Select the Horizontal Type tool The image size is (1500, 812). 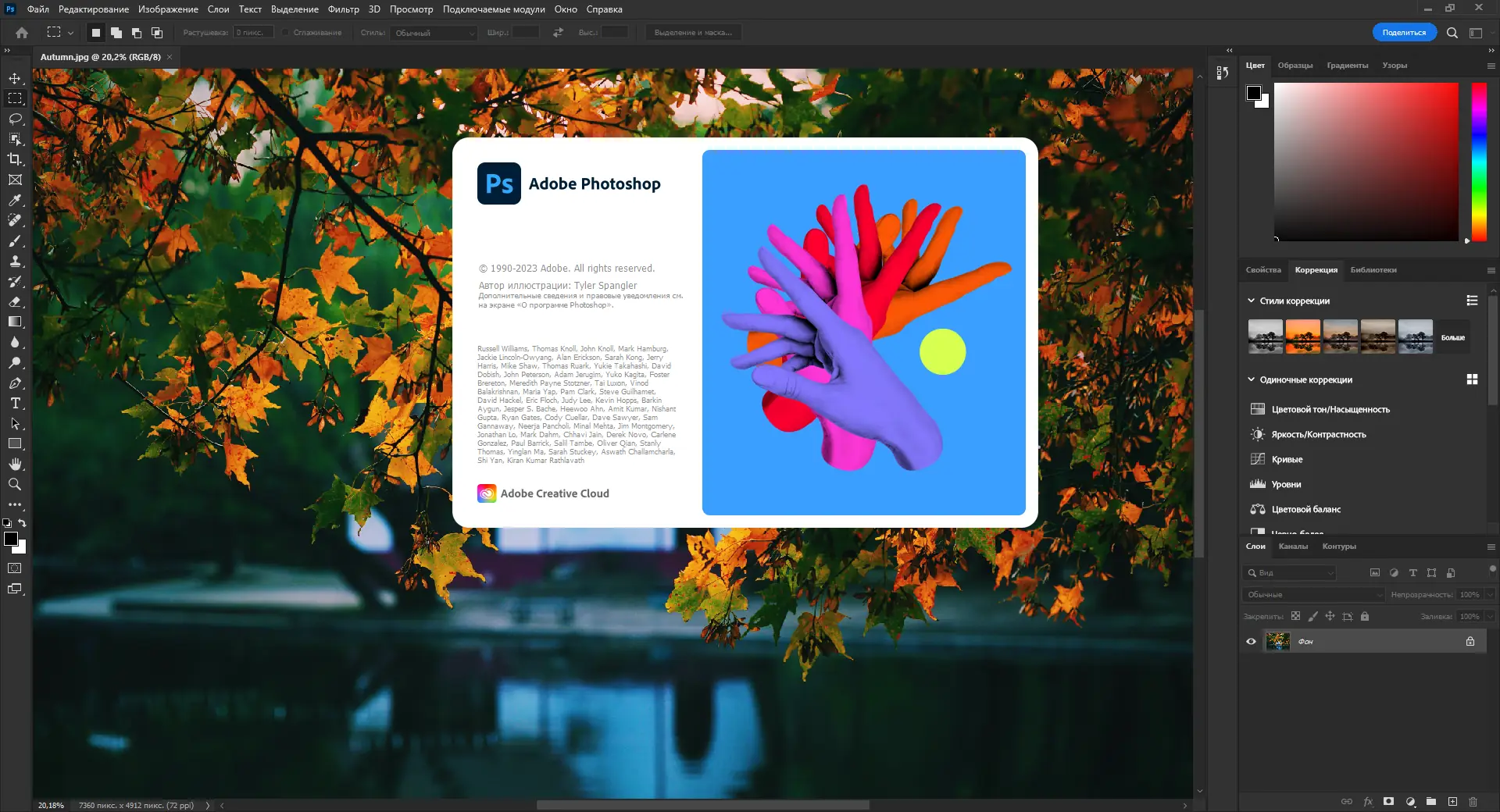tap(15, 404)
